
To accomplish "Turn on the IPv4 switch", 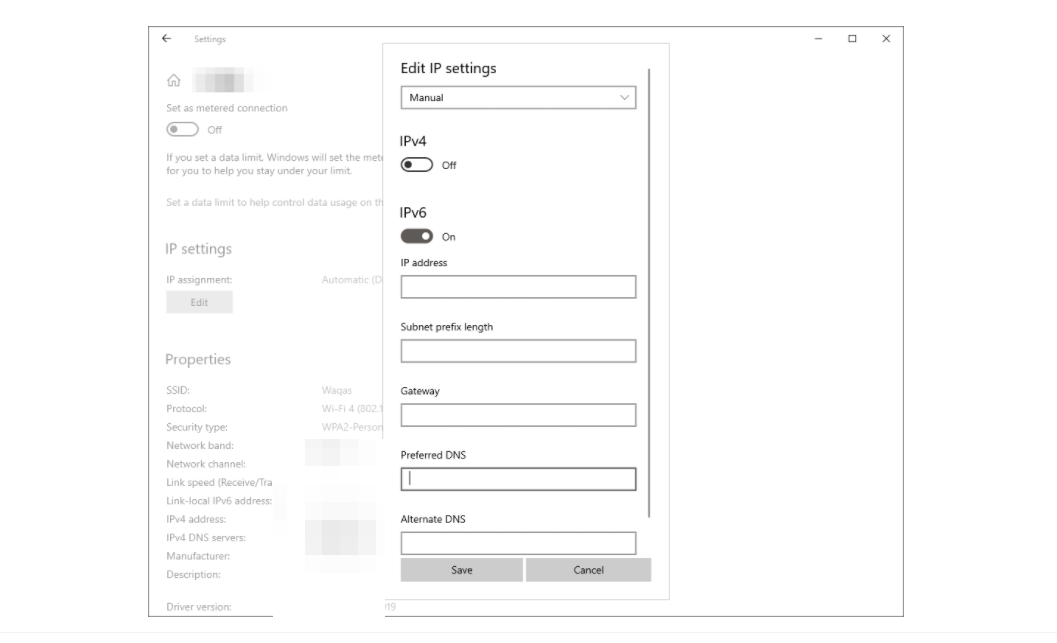I will click(x=417, y=166).
